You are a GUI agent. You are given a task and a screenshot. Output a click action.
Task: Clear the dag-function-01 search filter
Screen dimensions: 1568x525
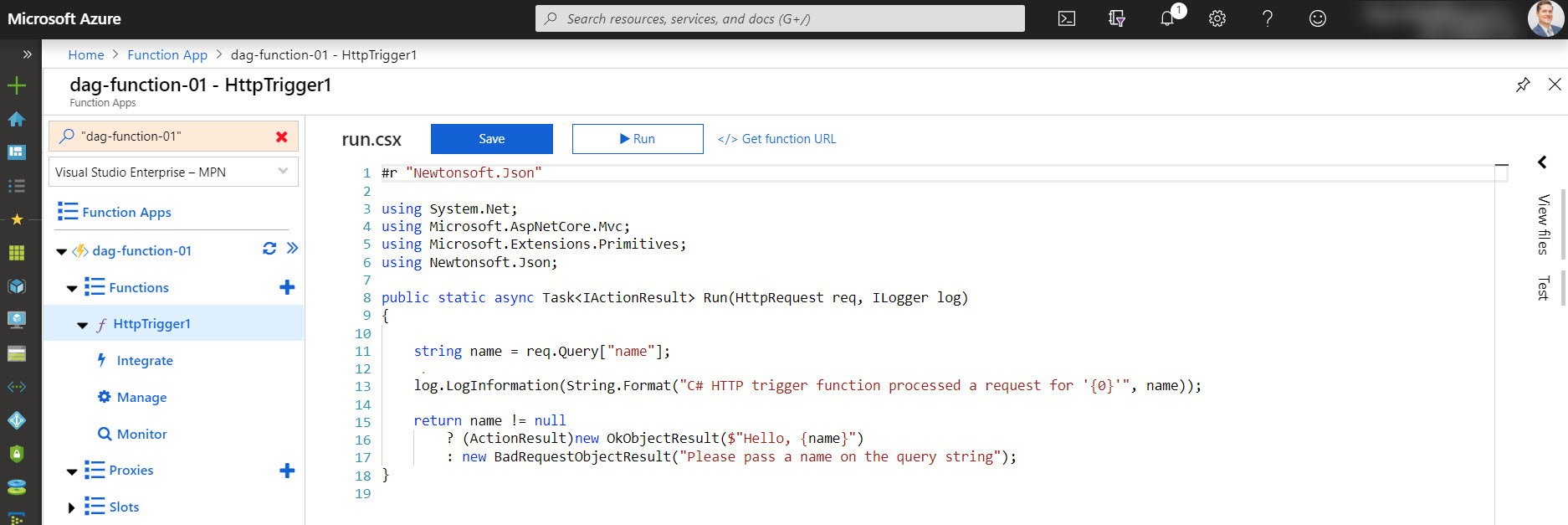pos(282,136)
